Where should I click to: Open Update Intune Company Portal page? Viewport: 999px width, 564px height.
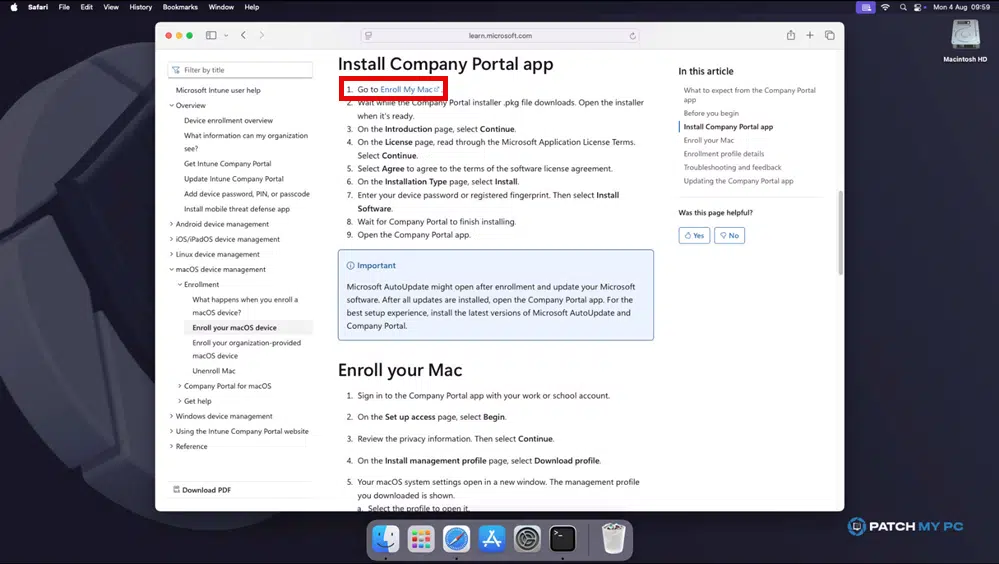(x=234, y=179)
